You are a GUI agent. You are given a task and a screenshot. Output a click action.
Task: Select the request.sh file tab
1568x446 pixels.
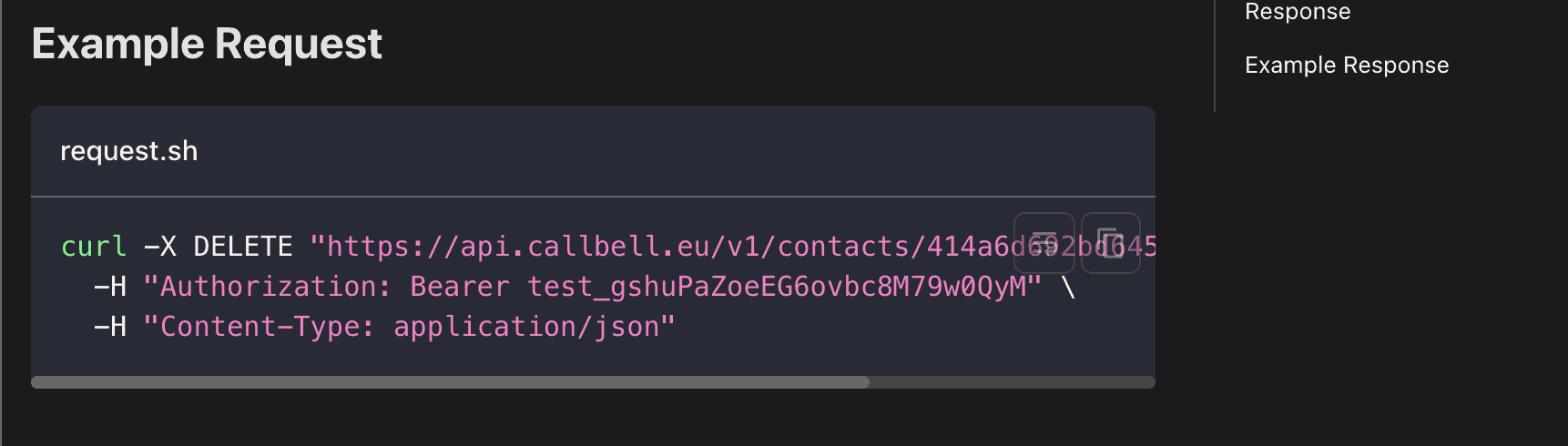[x=128, y=151]
